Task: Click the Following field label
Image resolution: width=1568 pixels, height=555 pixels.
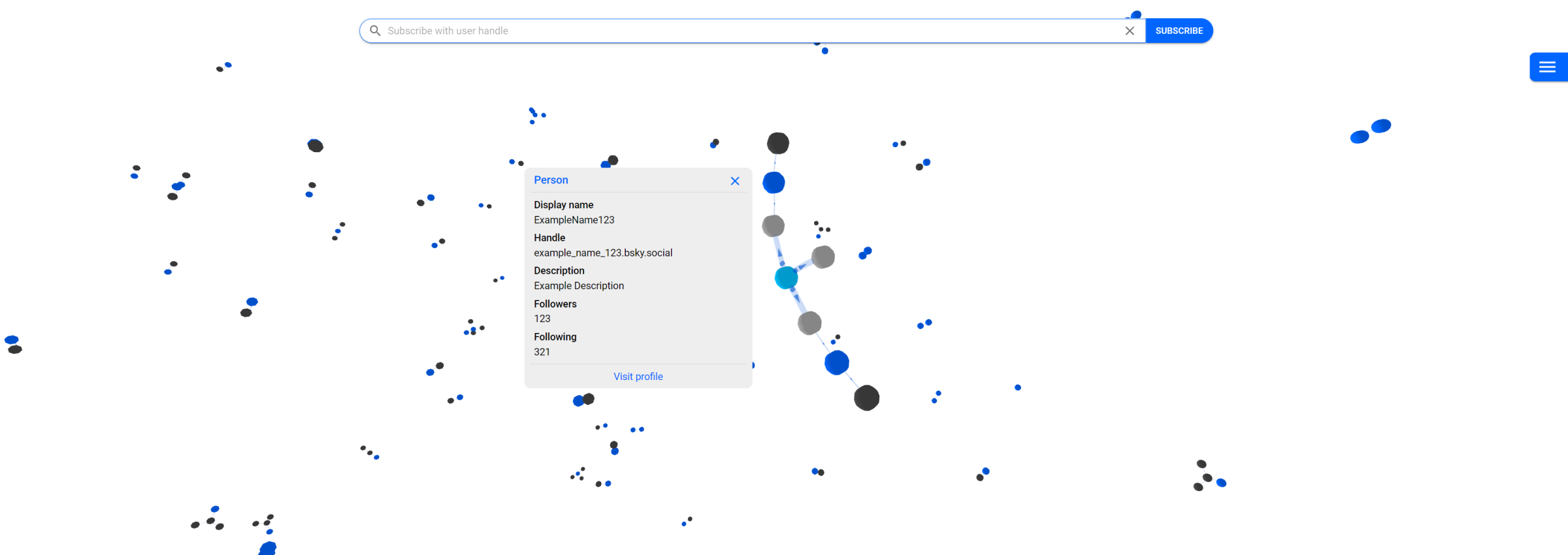Action: tap(555, 337)
